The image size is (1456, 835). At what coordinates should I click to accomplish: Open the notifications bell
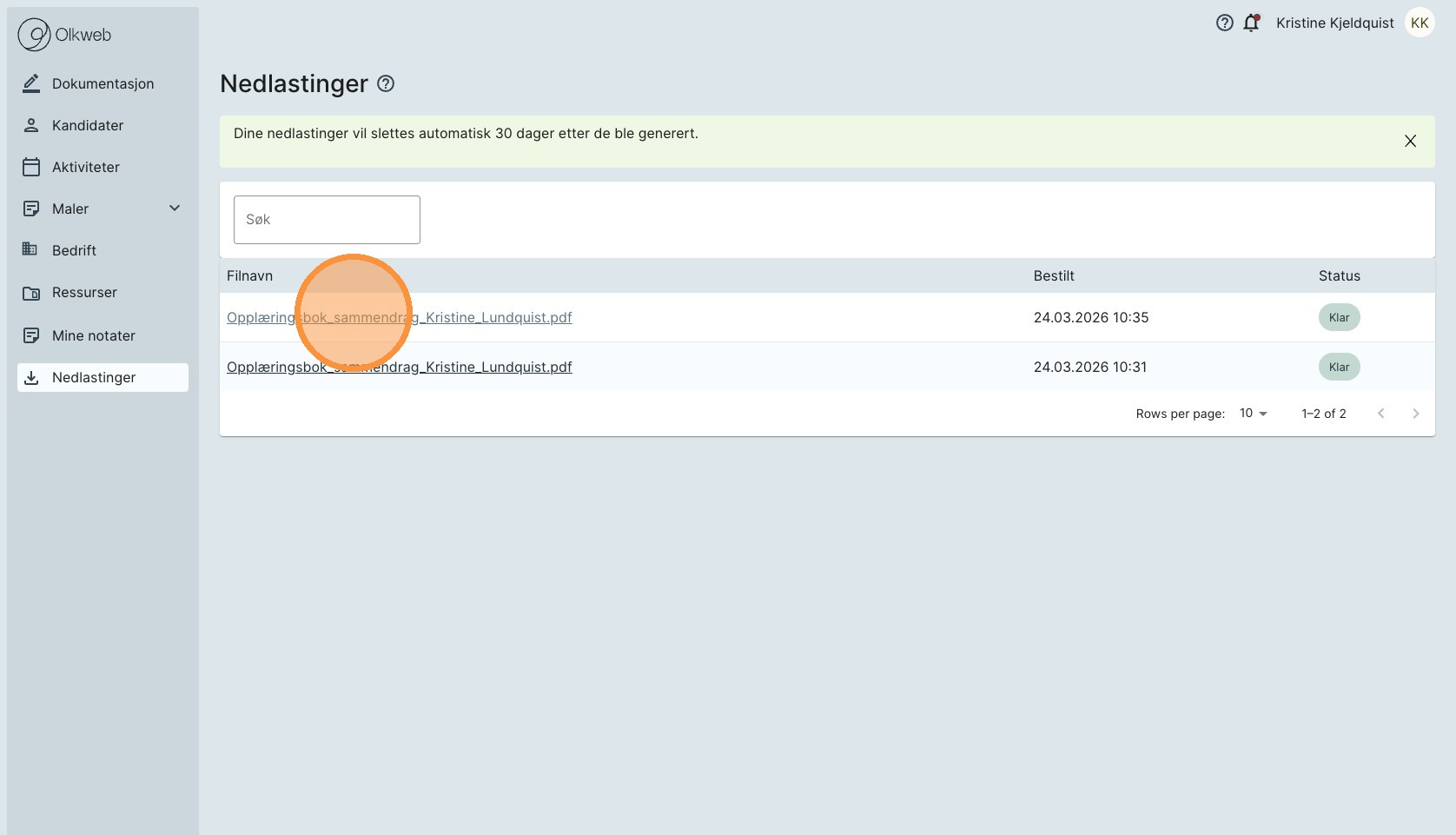1251,23
